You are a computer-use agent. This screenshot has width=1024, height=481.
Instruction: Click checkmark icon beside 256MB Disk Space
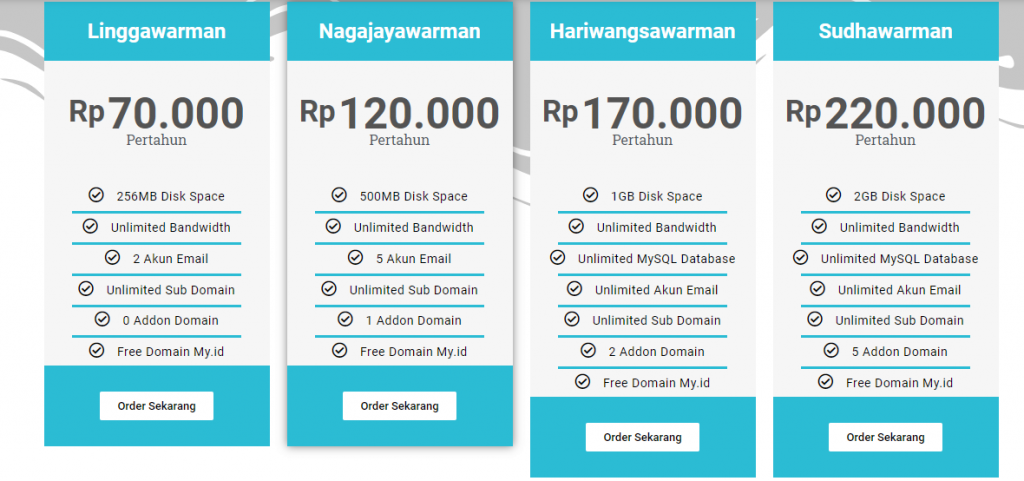pyautogui.click(x=96, y=194)
